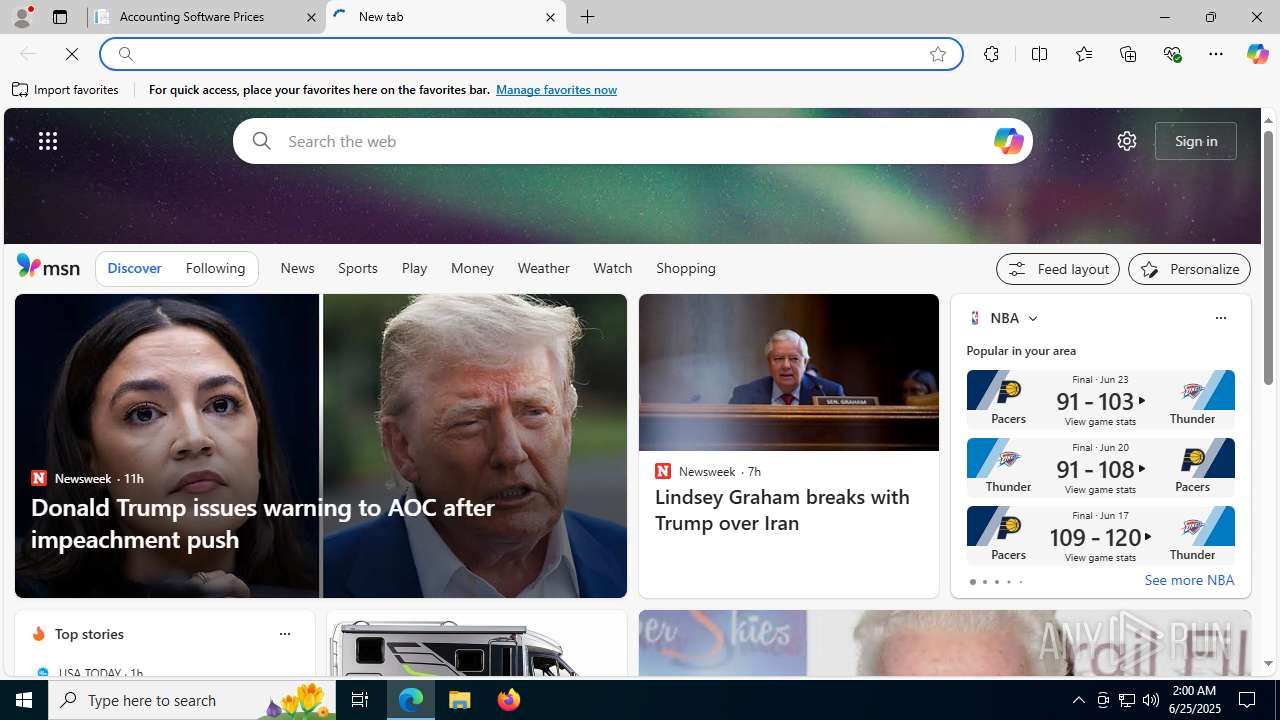
Task: Open the News section
Action: point(297,268)
